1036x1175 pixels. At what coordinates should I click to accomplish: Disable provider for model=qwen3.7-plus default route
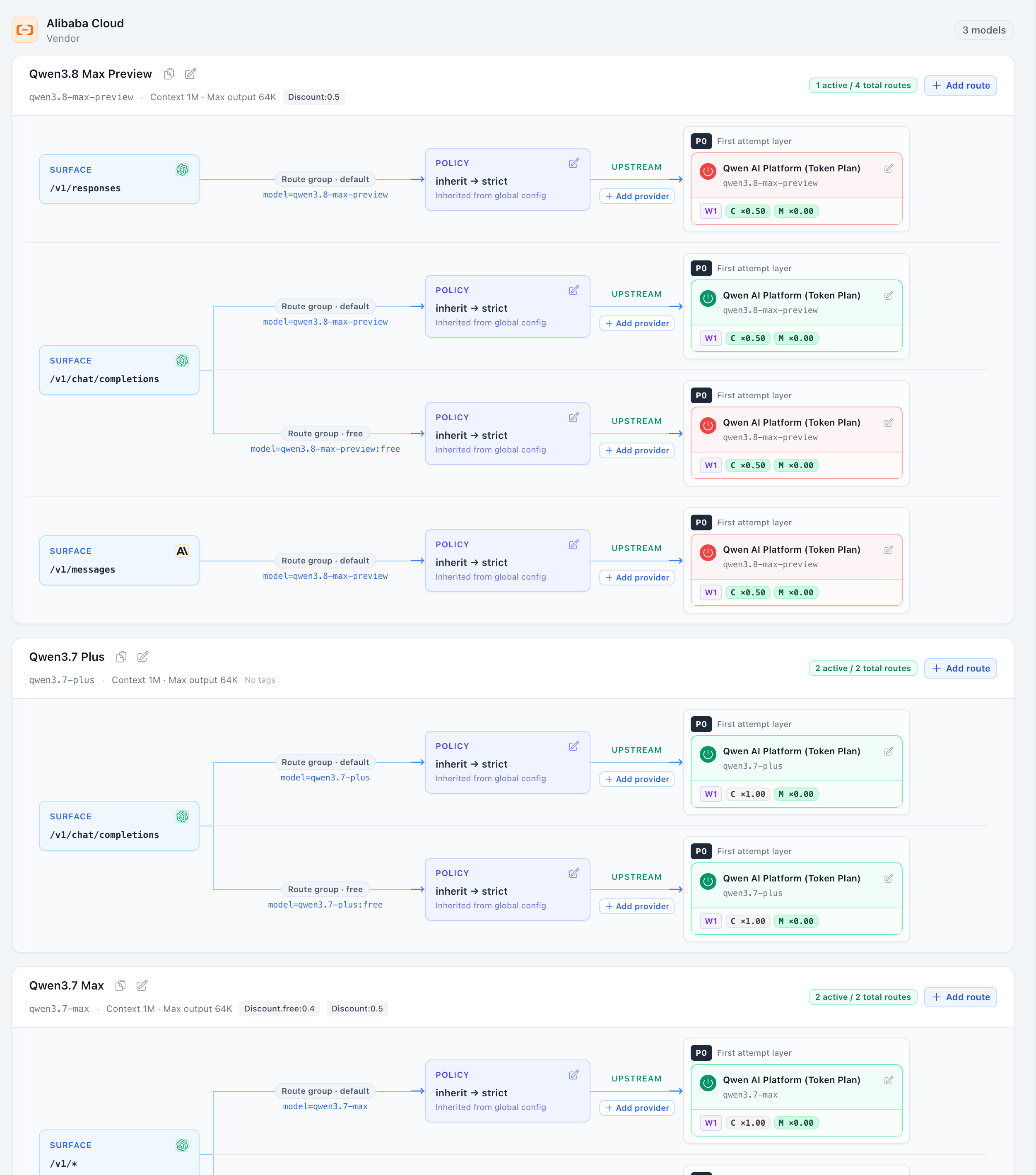tap(708, 754)
